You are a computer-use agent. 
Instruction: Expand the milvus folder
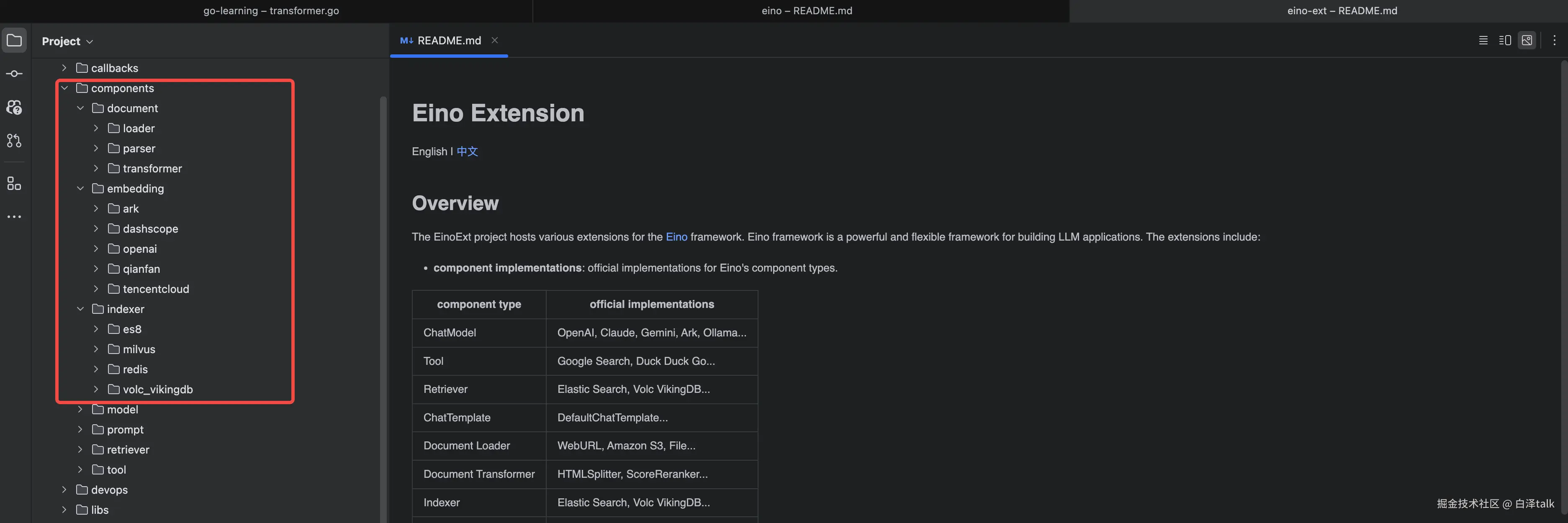[x=96, y=349]
